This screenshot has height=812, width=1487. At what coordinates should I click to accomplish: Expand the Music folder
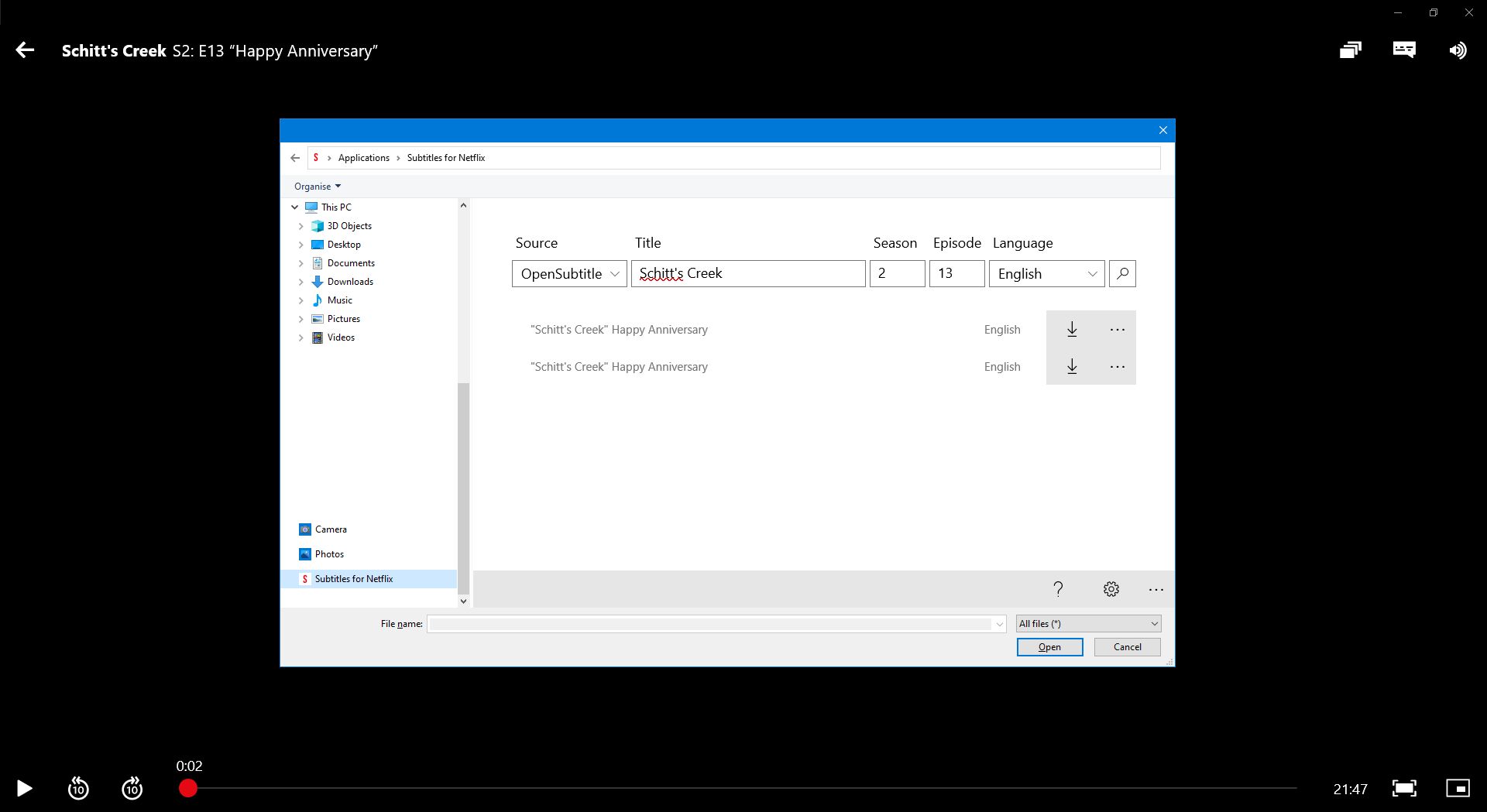300,300
